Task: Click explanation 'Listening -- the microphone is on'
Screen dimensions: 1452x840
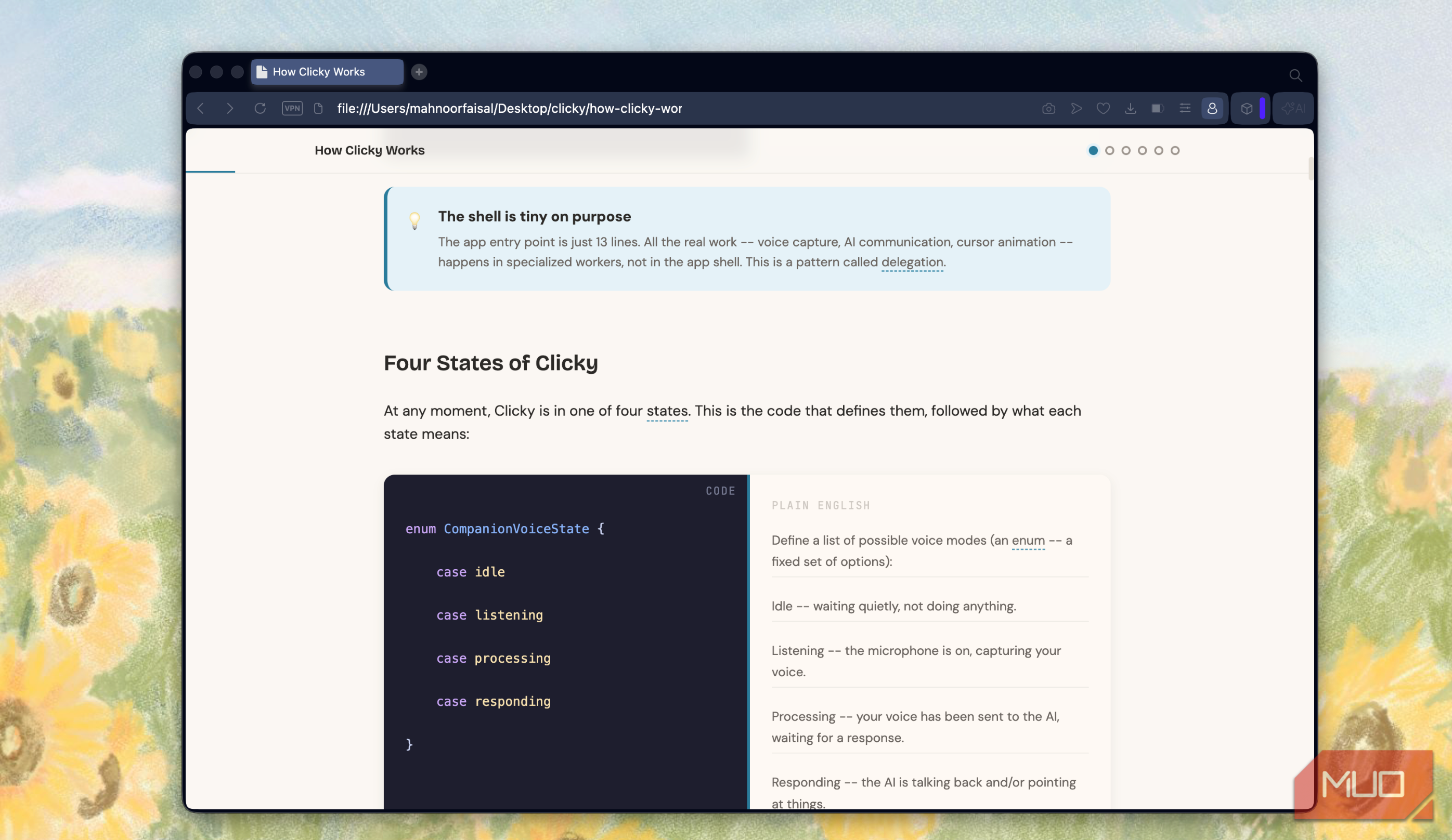Action: point(916,661)
